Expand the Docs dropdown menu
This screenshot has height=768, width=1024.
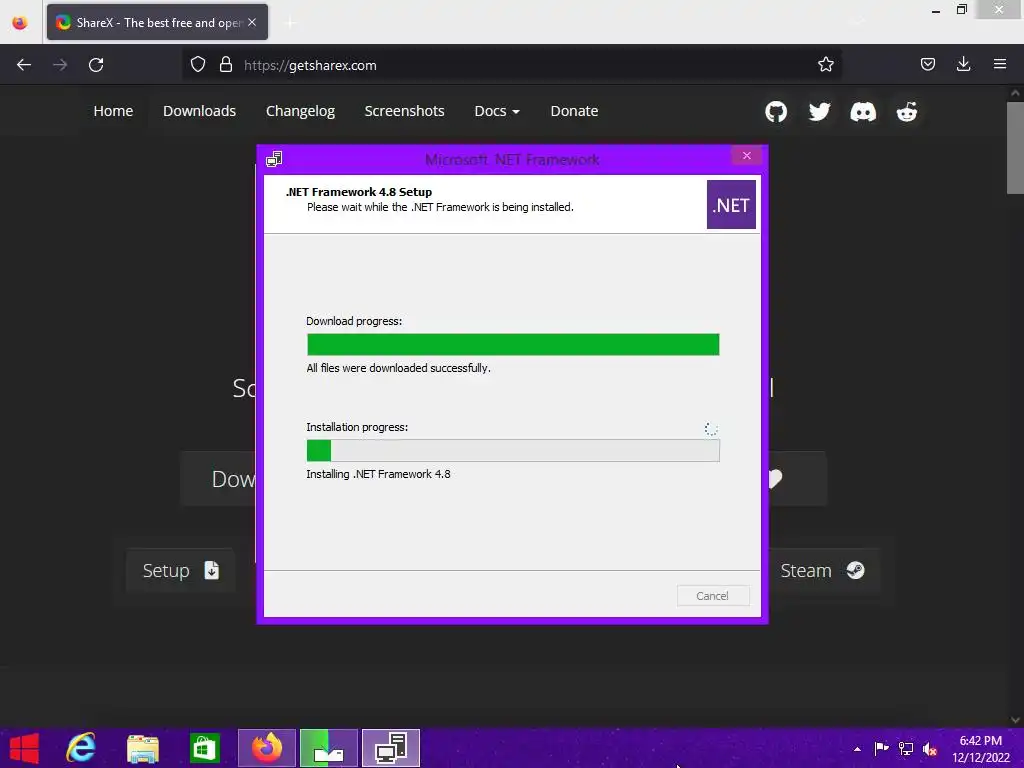497,111
